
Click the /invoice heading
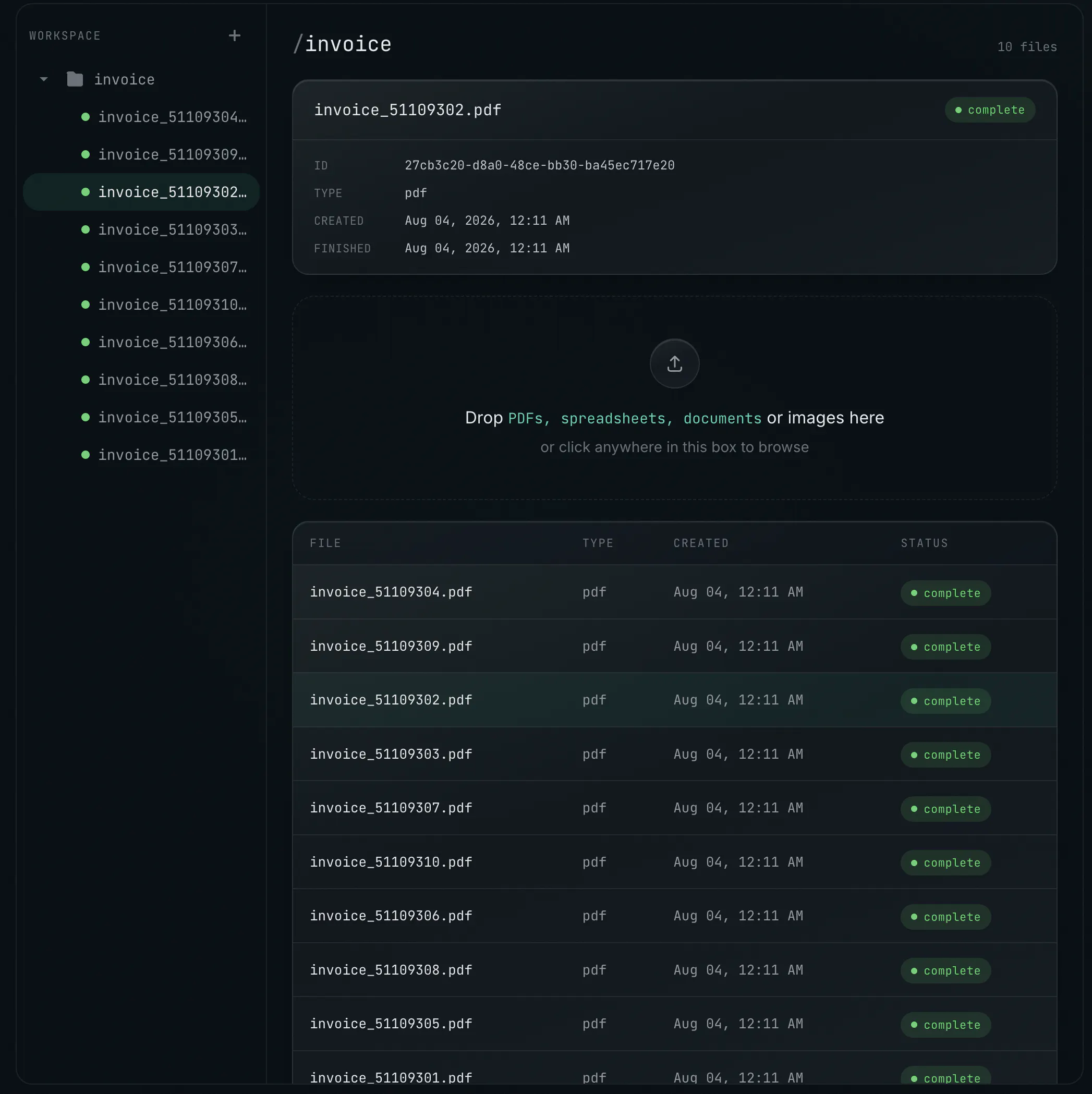click(x=342, y=44)
